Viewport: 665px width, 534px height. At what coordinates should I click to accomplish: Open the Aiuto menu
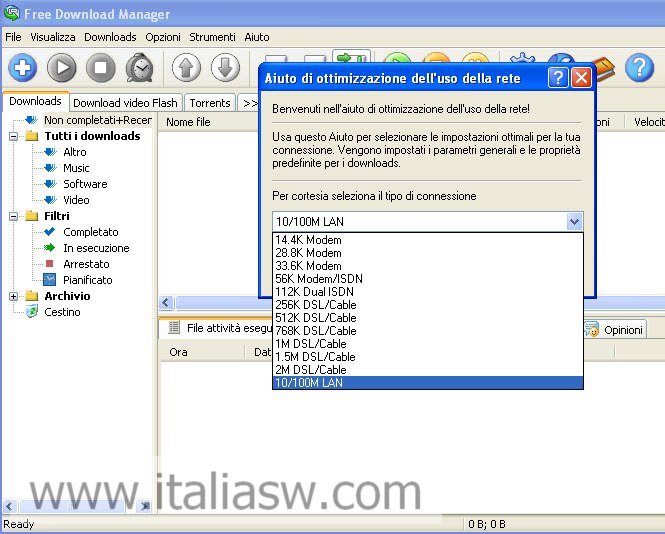coord(257,37)
